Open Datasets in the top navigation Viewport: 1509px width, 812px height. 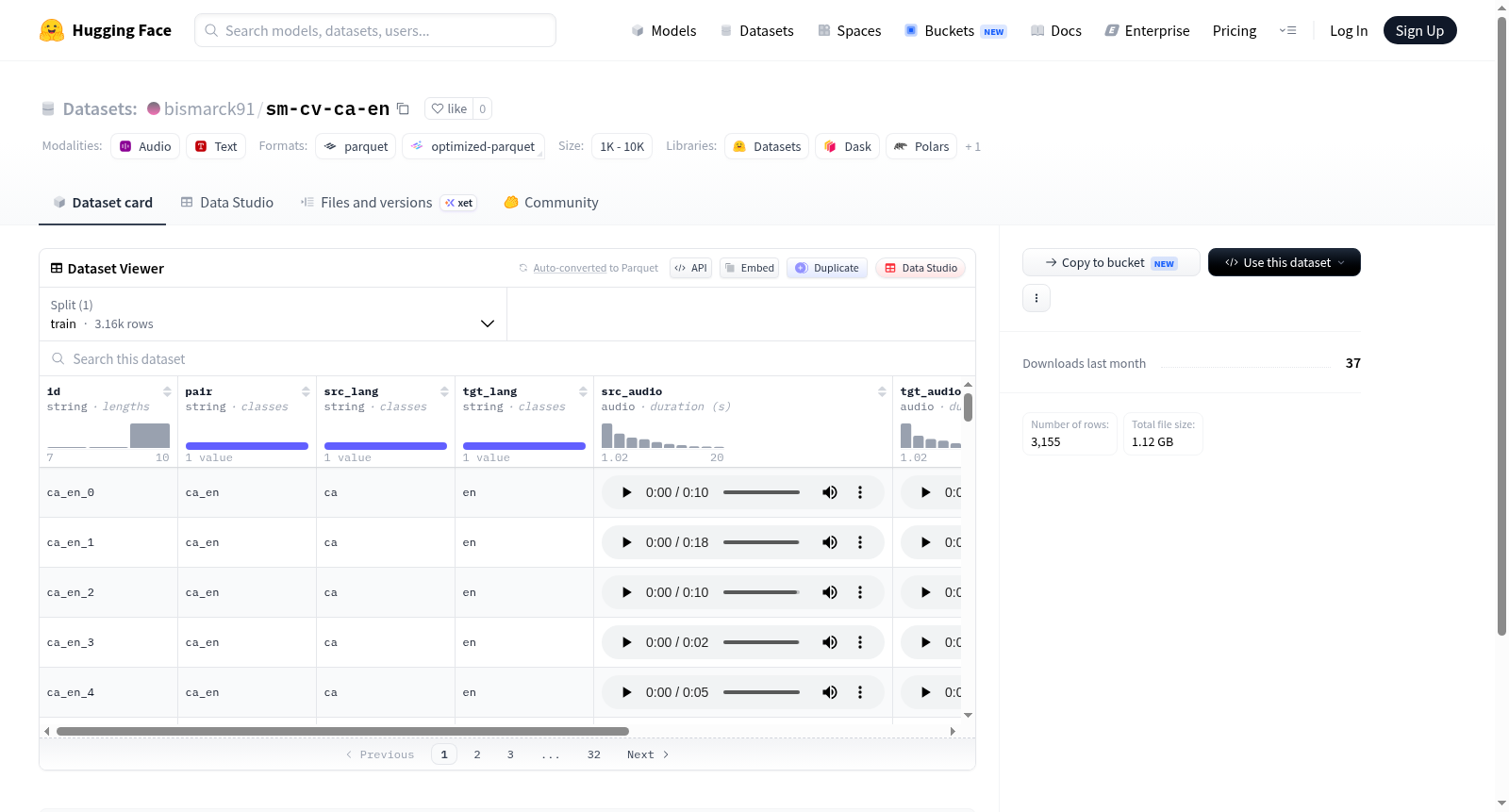(x=757, y=30)
